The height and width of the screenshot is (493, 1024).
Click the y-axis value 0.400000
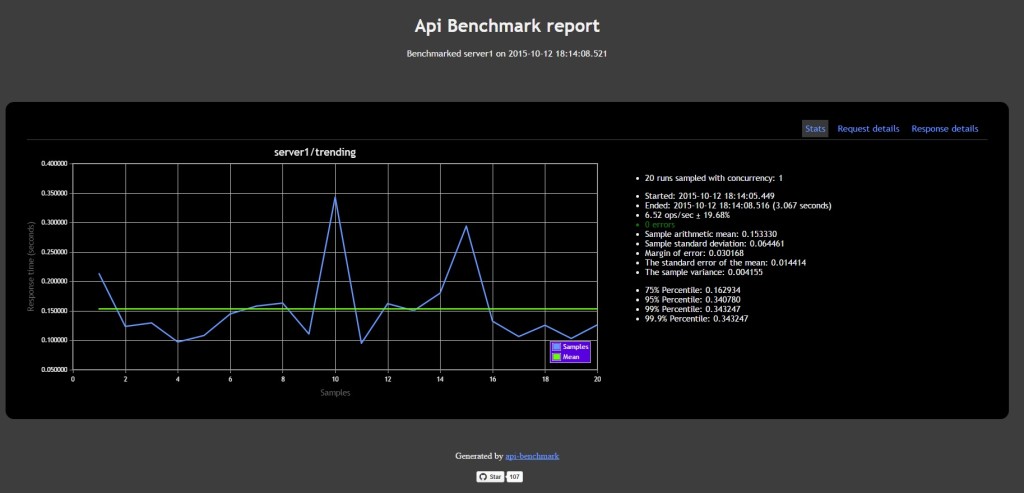tap(54, 164)
